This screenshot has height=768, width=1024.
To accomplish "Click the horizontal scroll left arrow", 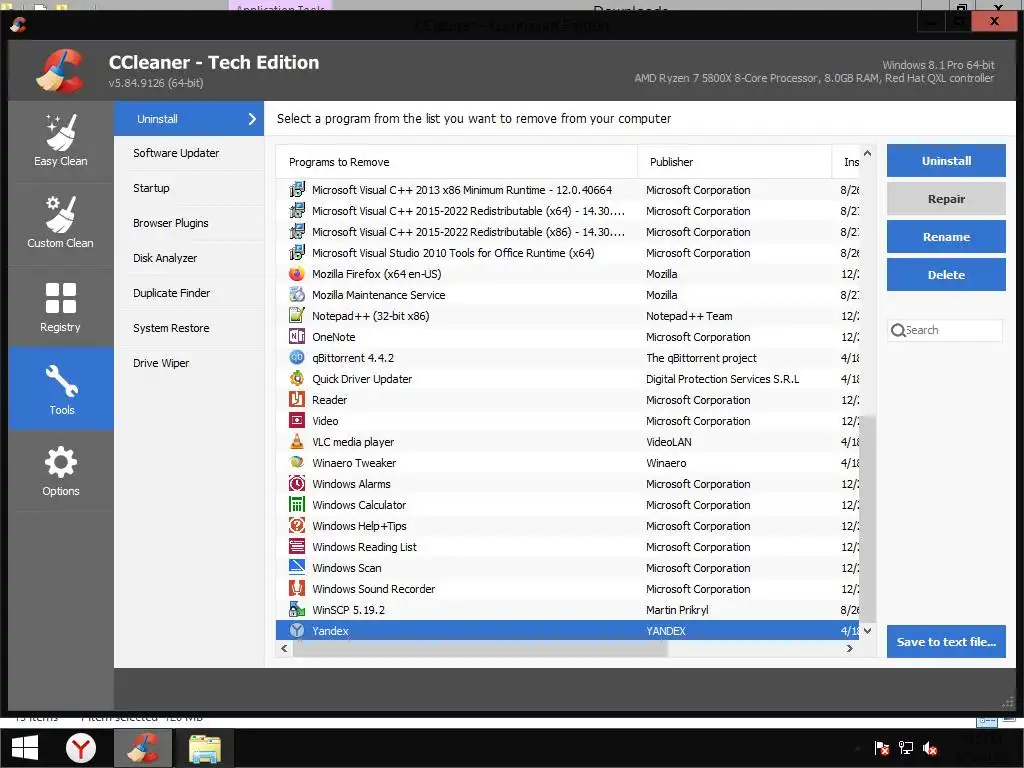I will 284,648.
